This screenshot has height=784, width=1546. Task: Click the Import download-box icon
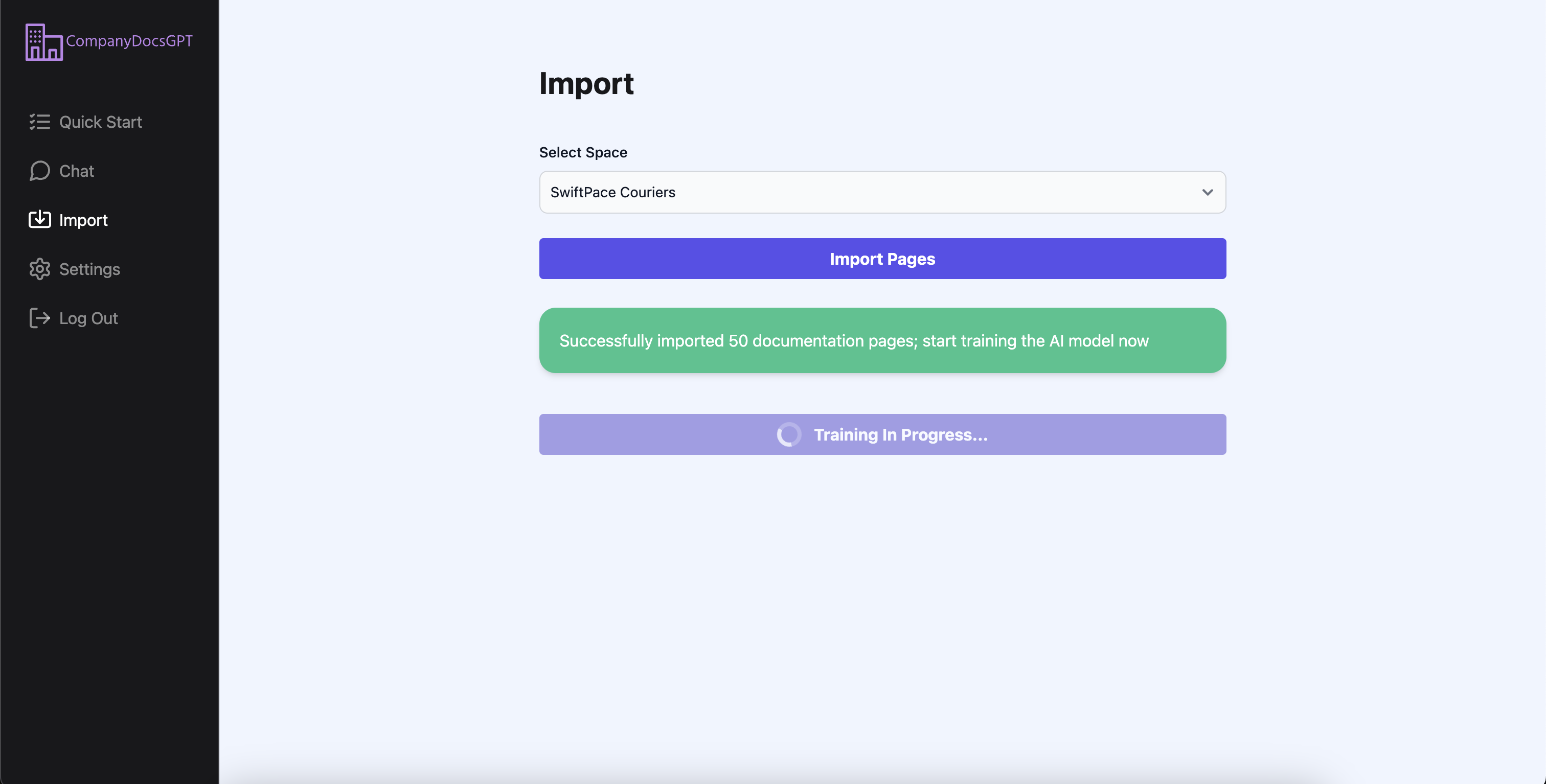[39, 220]
